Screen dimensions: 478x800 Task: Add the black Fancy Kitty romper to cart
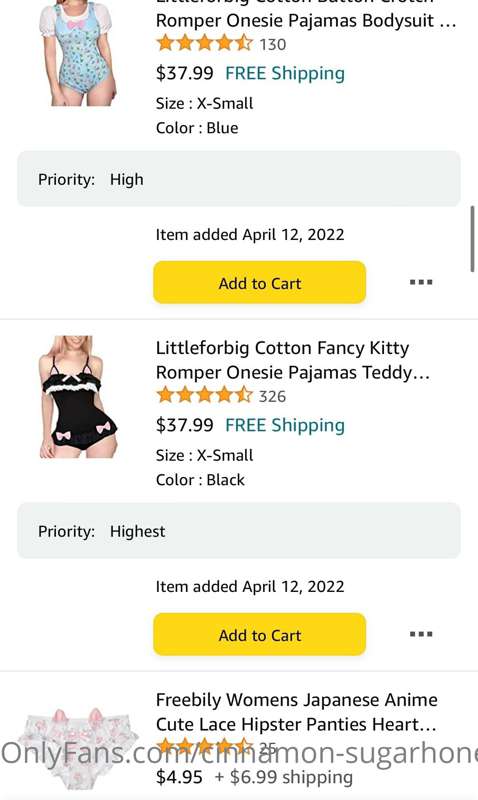tap(260, 634)
